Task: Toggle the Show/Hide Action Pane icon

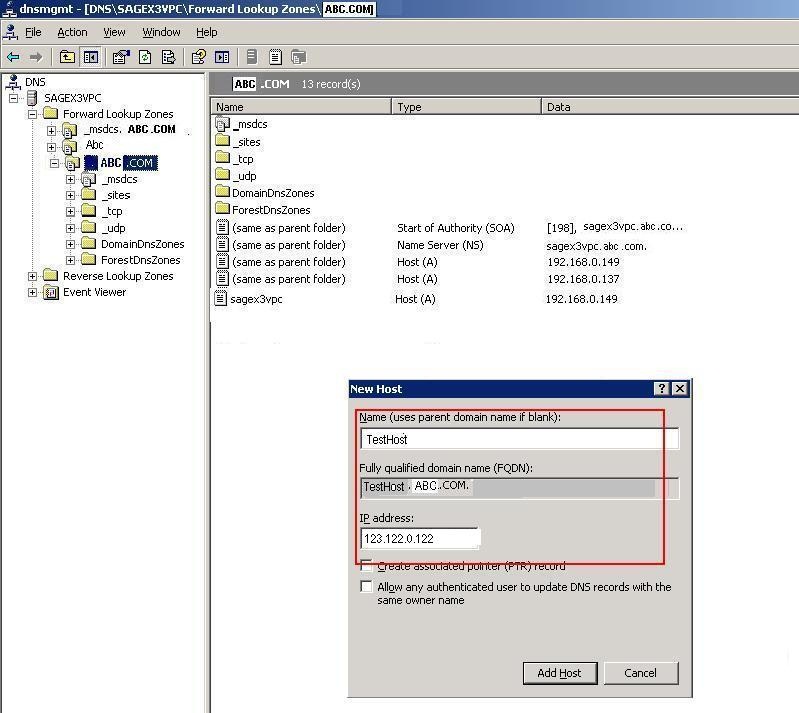Action: click(222, 57)
